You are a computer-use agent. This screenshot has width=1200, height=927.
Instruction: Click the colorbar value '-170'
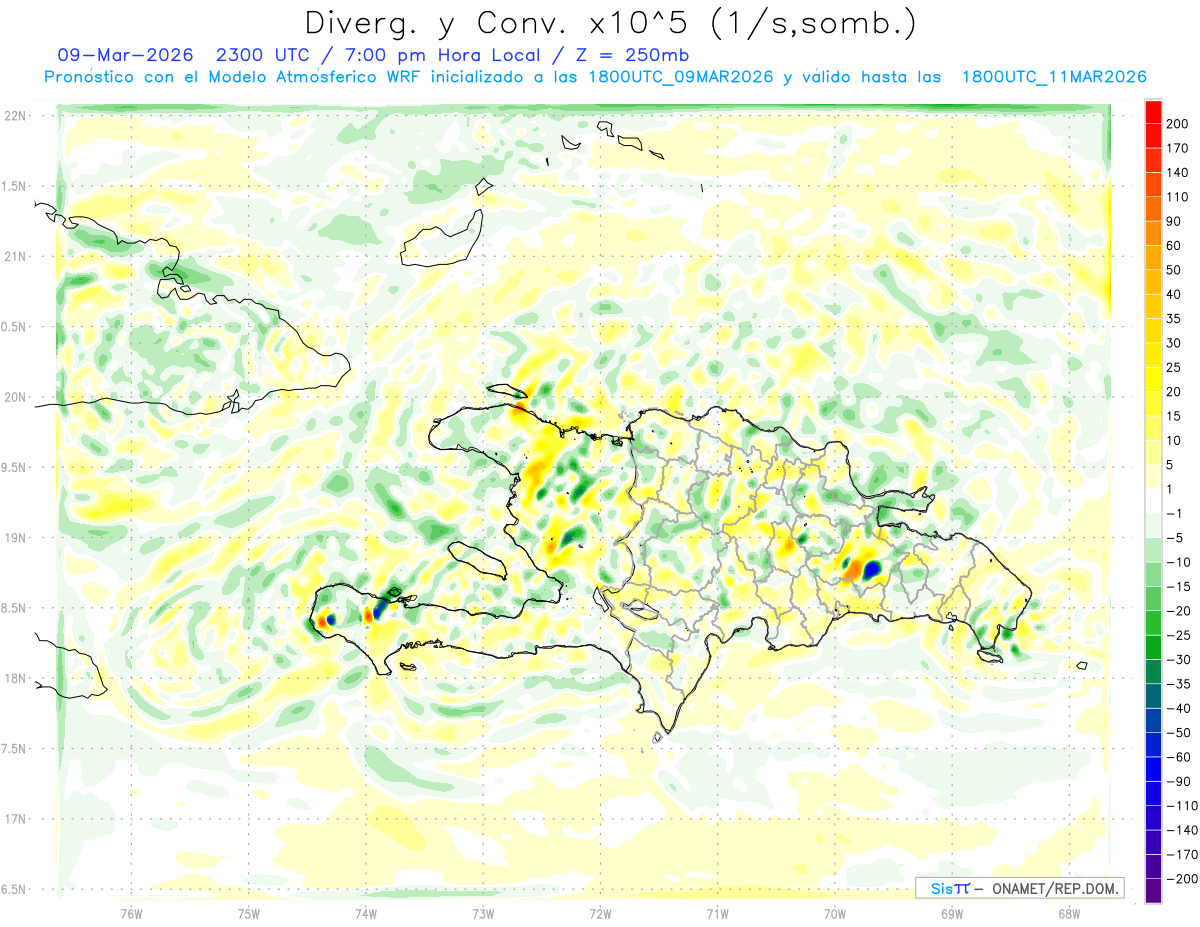[x=1181, y=854]
